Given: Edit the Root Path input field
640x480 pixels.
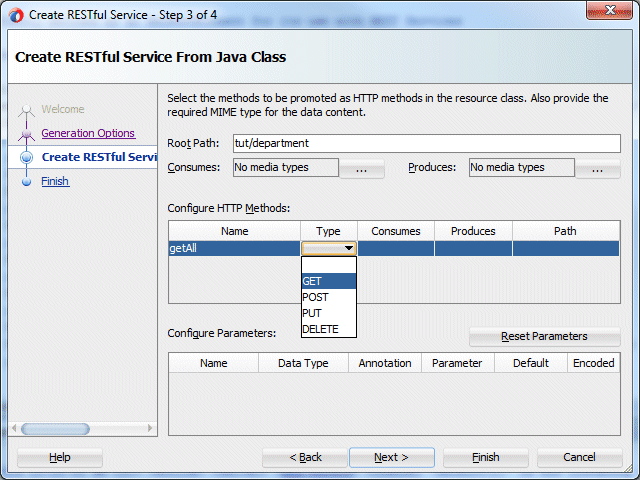Looking at the screenshot, I should click(427, 143).
